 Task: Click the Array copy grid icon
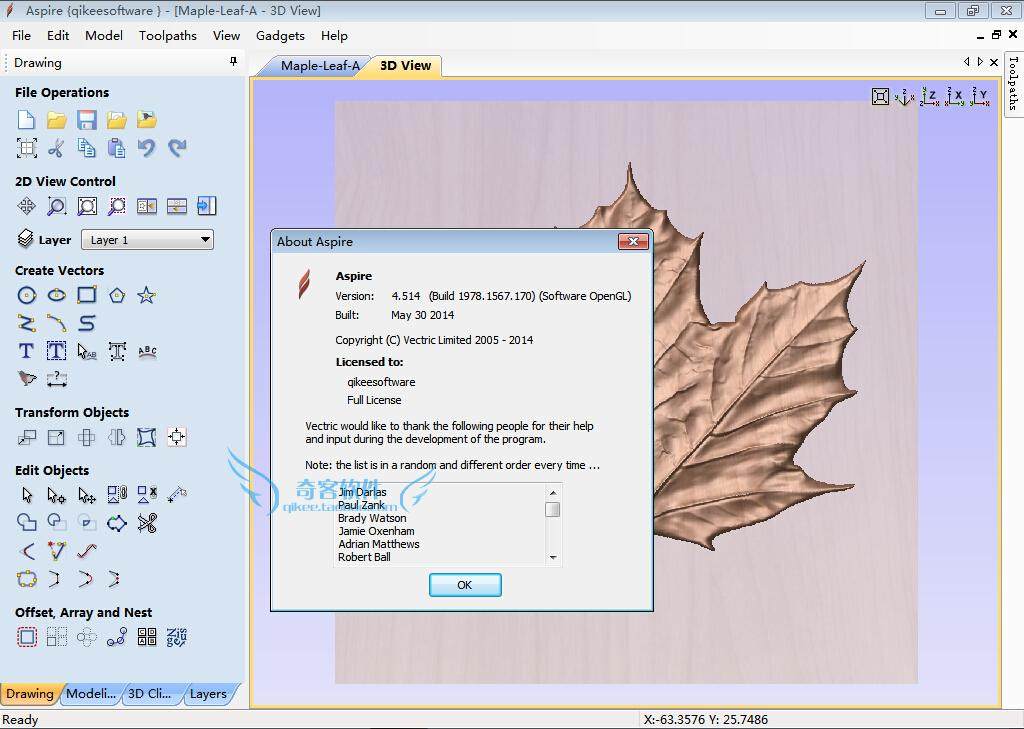click(x=57, y=637)
